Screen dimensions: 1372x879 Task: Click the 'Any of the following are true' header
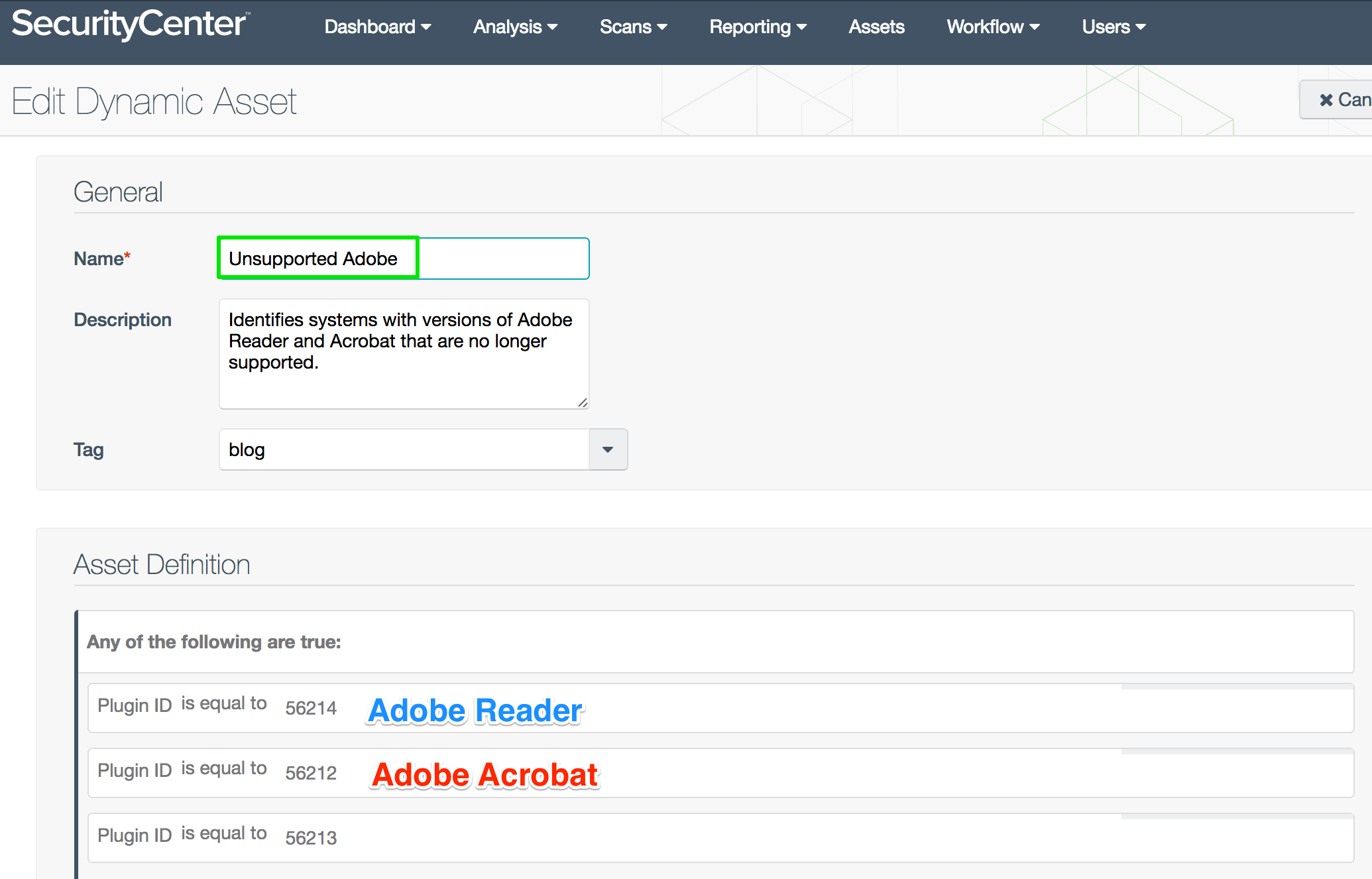[x=214, y=642]
